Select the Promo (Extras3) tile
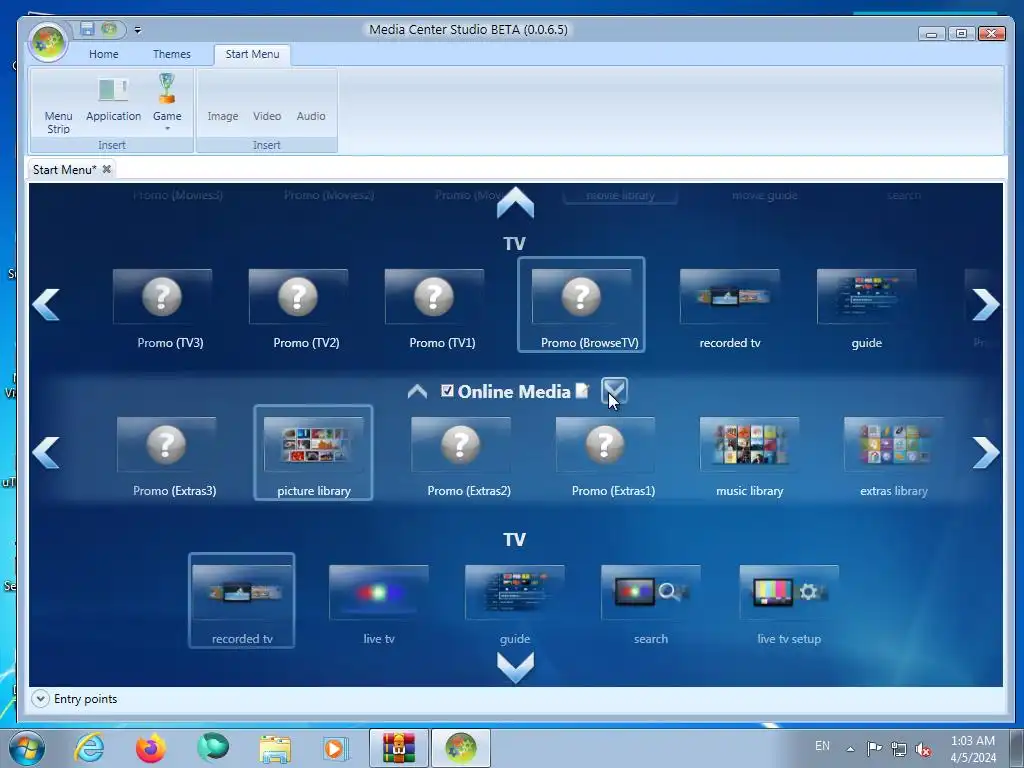The height and width of the screenshot is (768, 1024). coord(167,455)
